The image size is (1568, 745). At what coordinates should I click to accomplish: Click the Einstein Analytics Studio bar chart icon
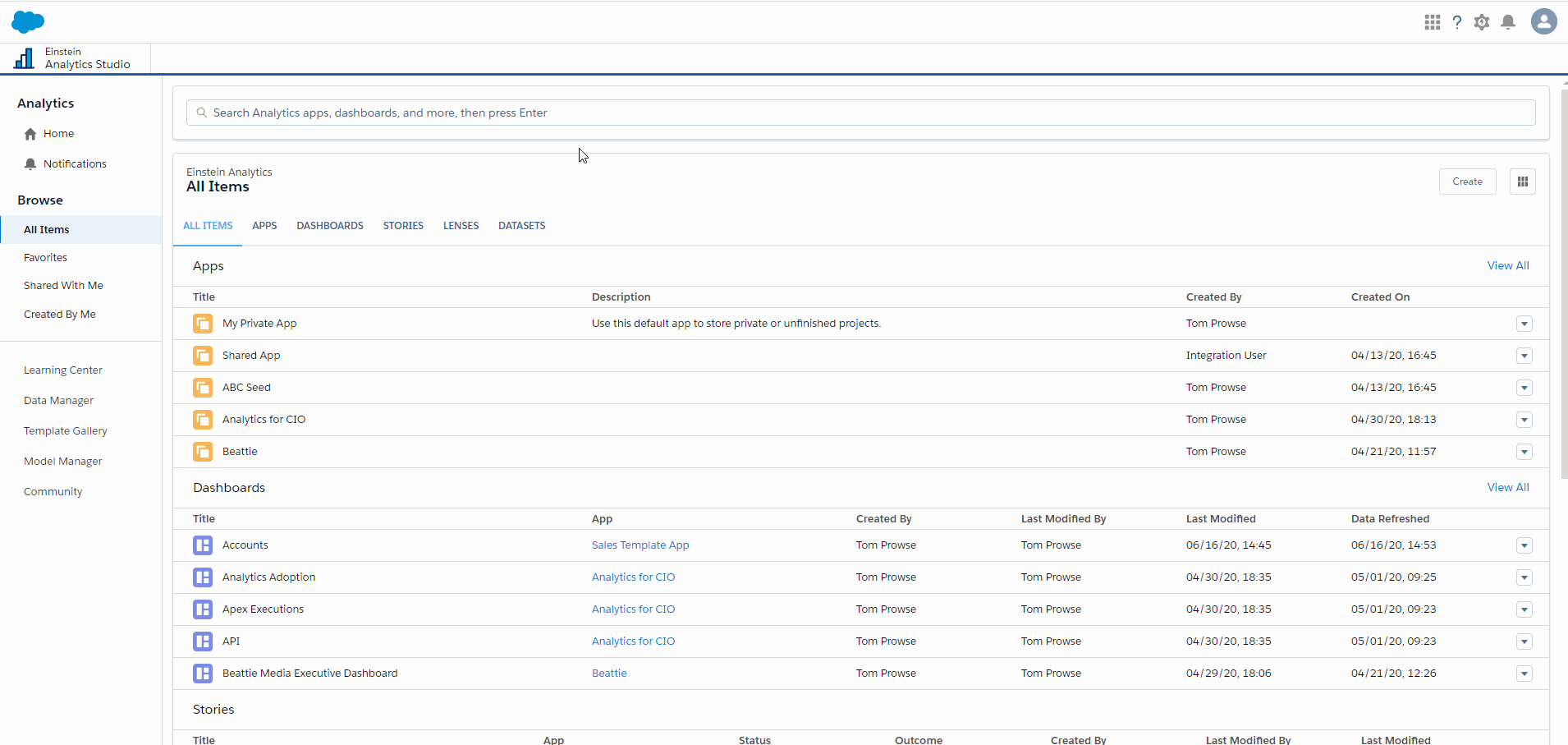[25, 57]
